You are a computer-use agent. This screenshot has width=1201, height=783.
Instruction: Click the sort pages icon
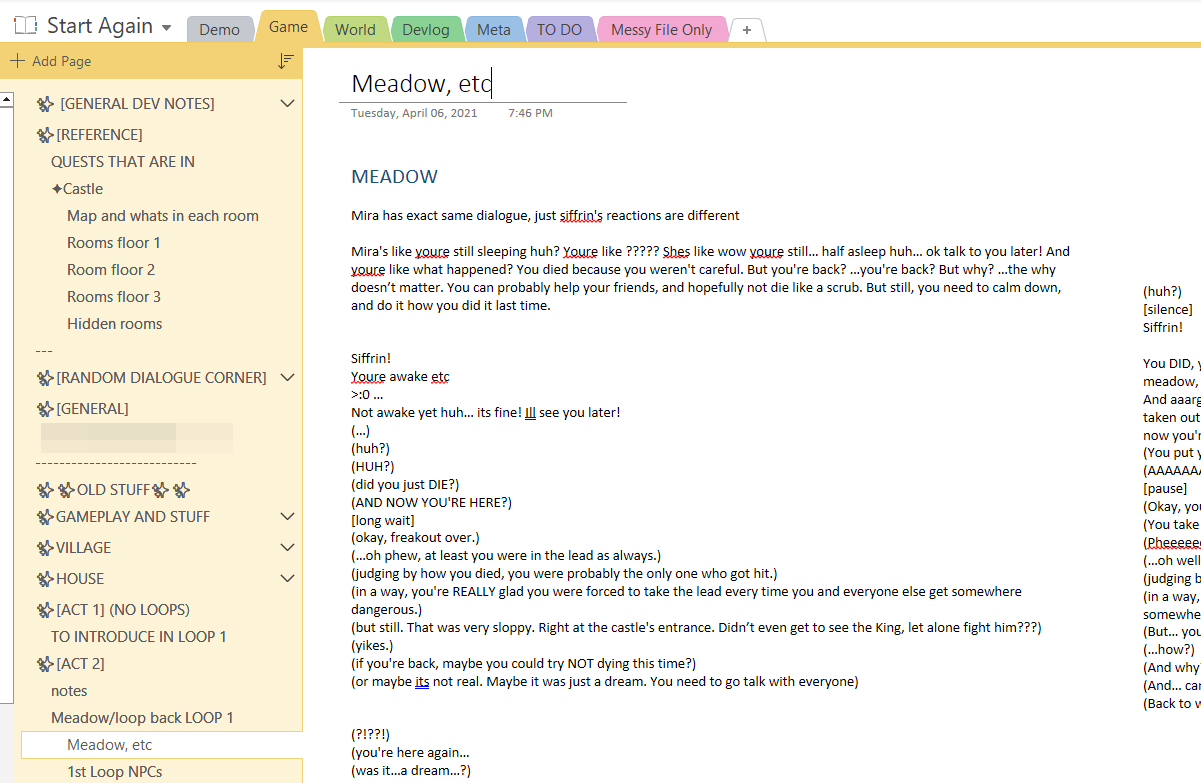[285, 61]
